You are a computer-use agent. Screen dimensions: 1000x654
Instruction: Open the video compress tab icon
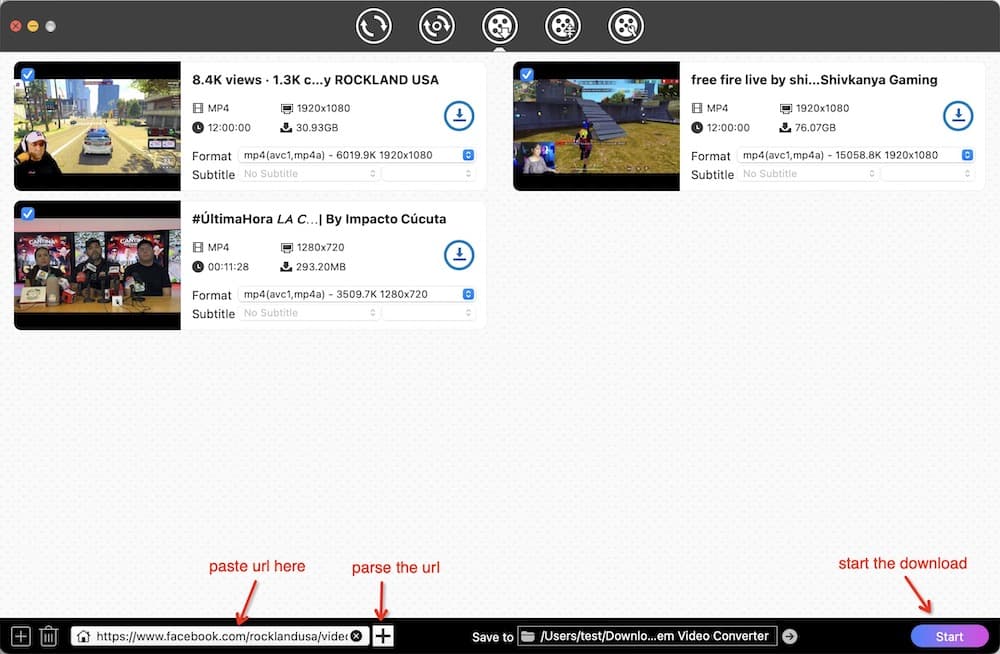563,26
